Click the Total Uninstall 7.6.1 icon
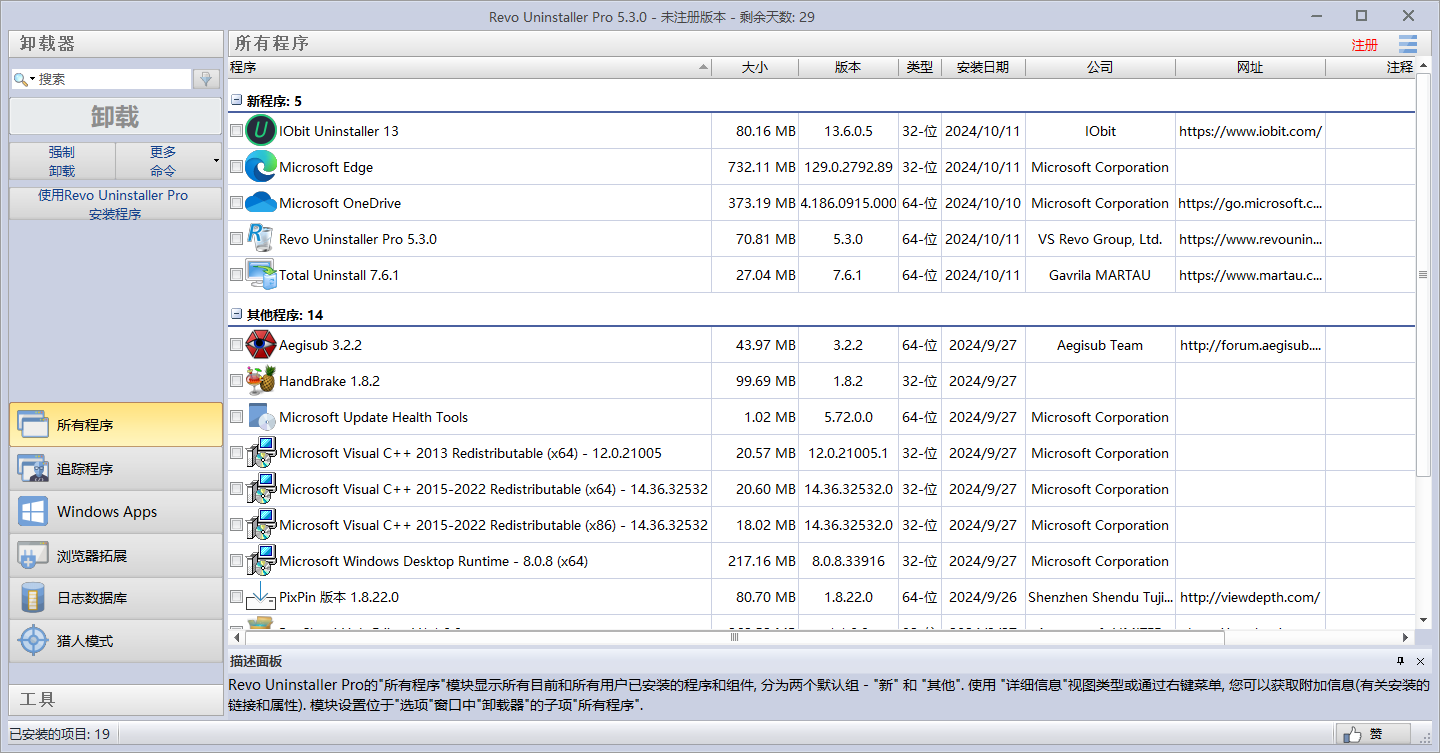Screen dimensions: 1440x753 [261, 275]
